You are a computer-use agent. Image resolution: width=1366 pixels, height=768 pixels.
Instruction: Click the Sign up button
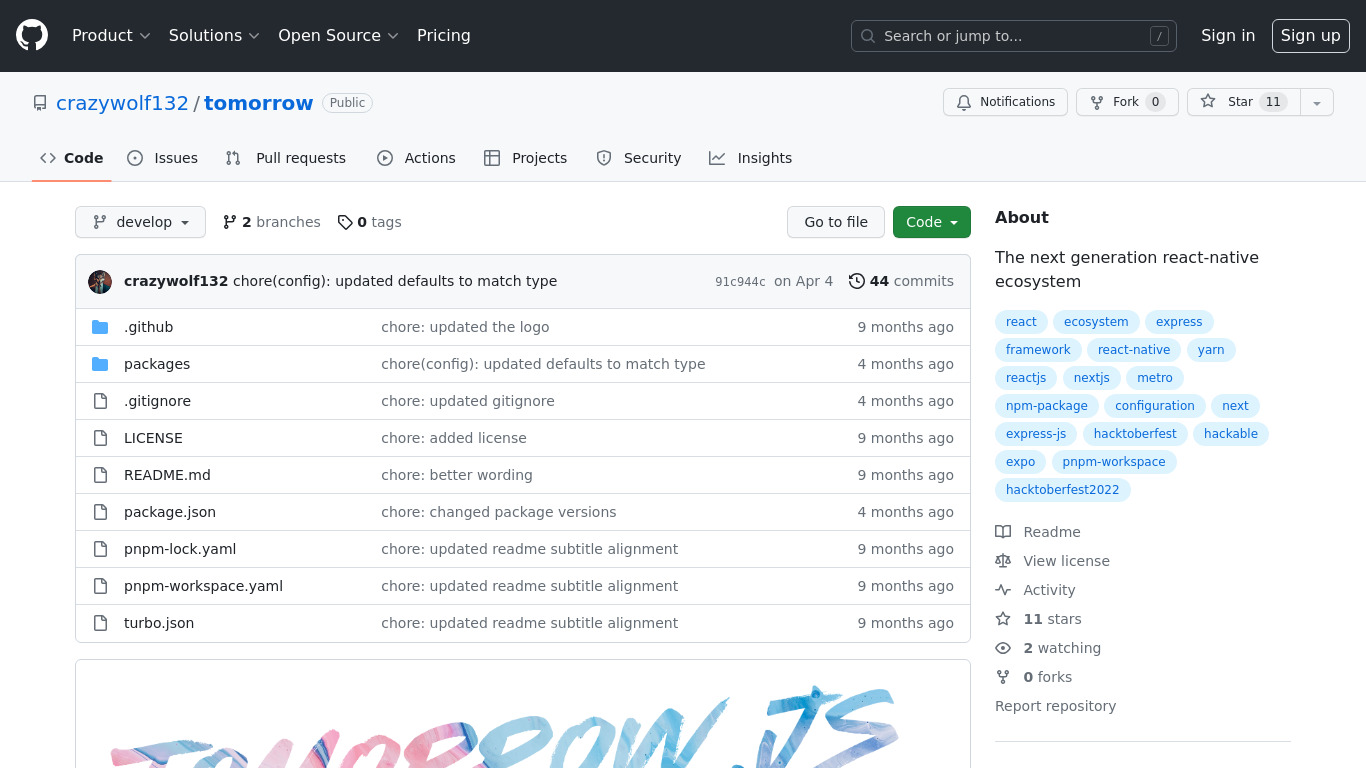pos(1311,36)
